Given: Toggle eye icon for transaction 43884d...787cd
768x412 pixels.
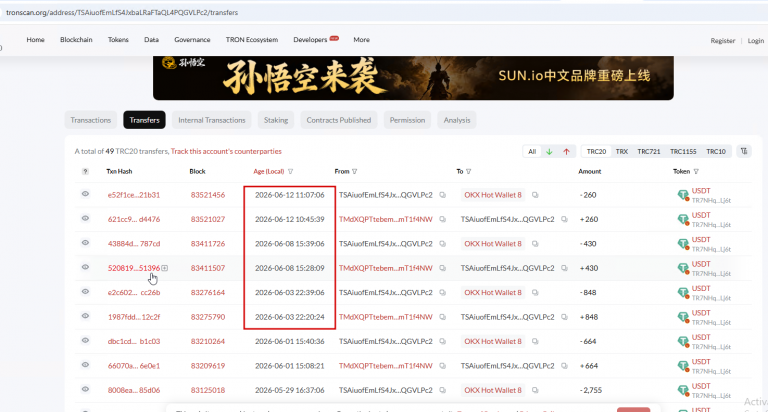Looking at the screenshot, I should tap(85, 242).
